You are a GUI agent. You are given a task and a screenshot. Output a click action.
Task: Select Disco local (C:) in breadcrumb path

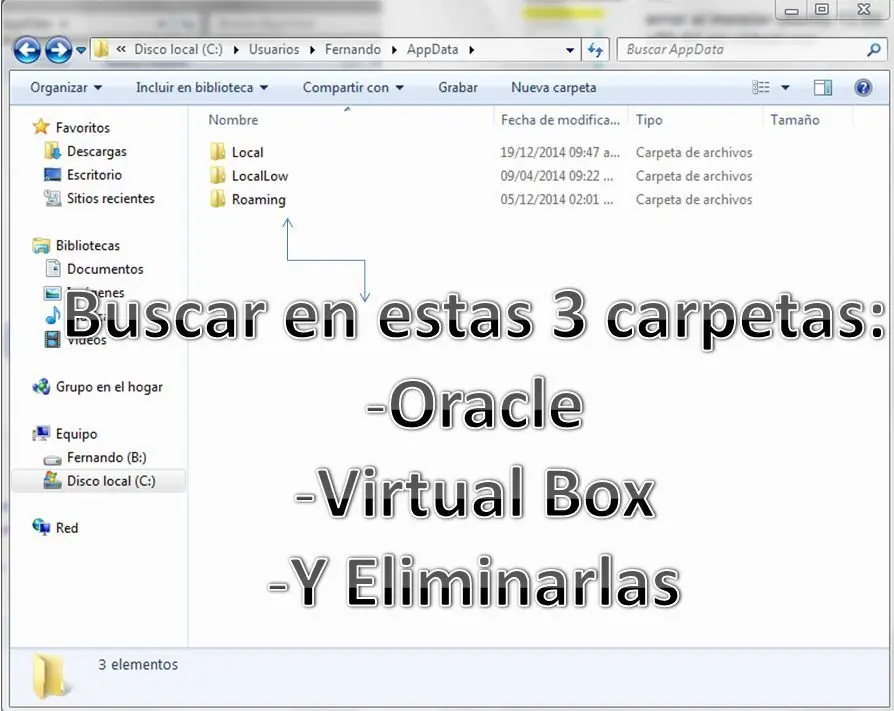178,50
